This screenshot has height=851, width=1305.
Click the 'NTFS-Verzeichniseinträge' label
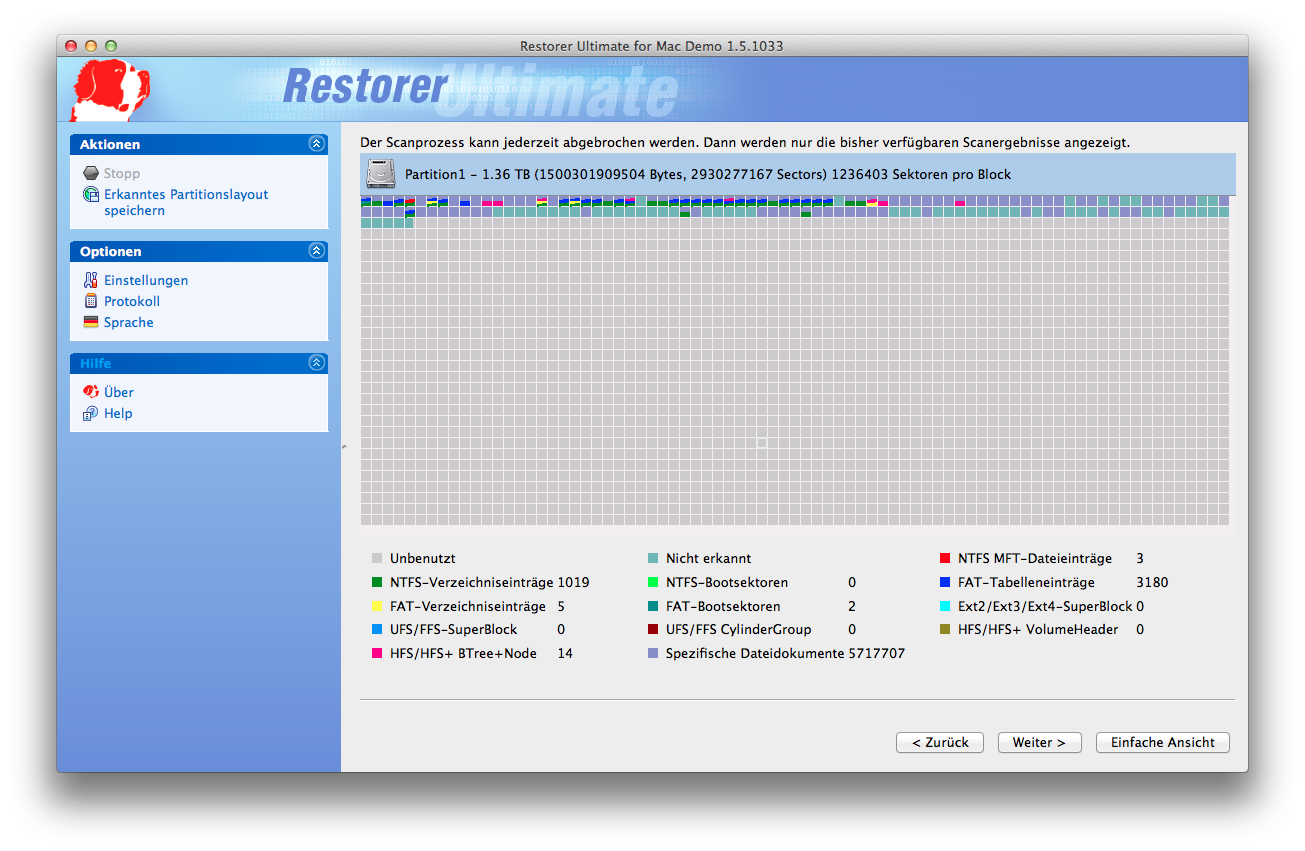tap(471, 582)
